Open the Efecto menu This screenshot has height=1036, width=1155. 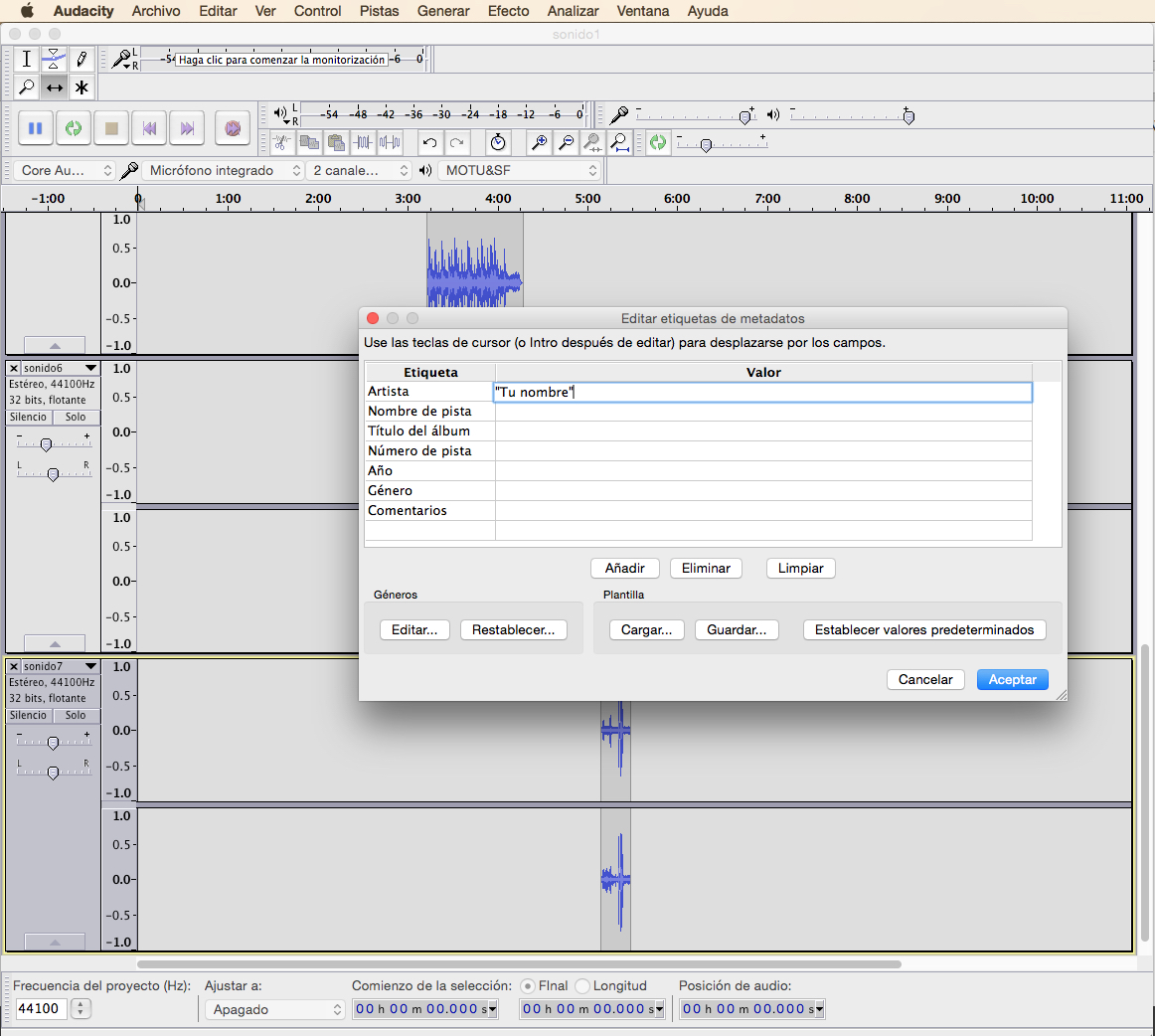(508, 11)
